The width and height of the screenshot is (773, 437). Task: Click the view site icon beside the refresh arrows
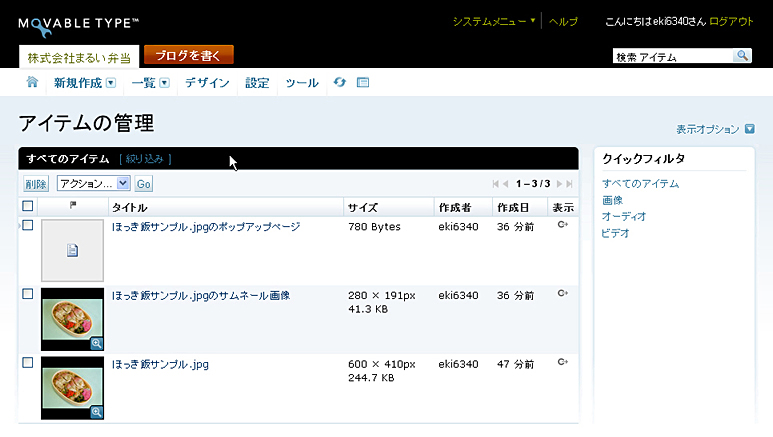coord(362,82)
